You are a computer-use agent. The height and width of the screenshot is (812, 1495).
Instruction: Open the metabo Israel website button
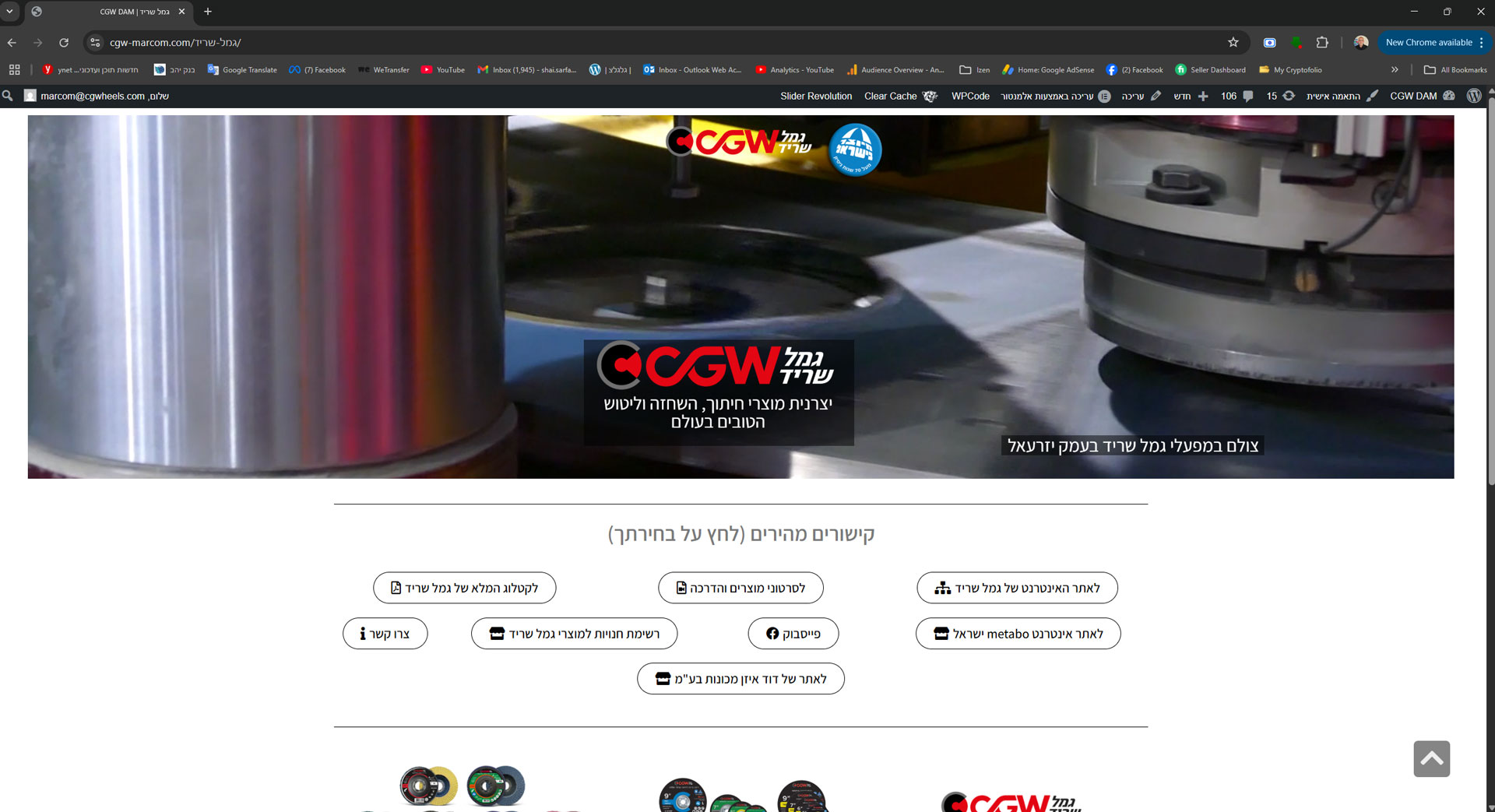click(1018, 634)
